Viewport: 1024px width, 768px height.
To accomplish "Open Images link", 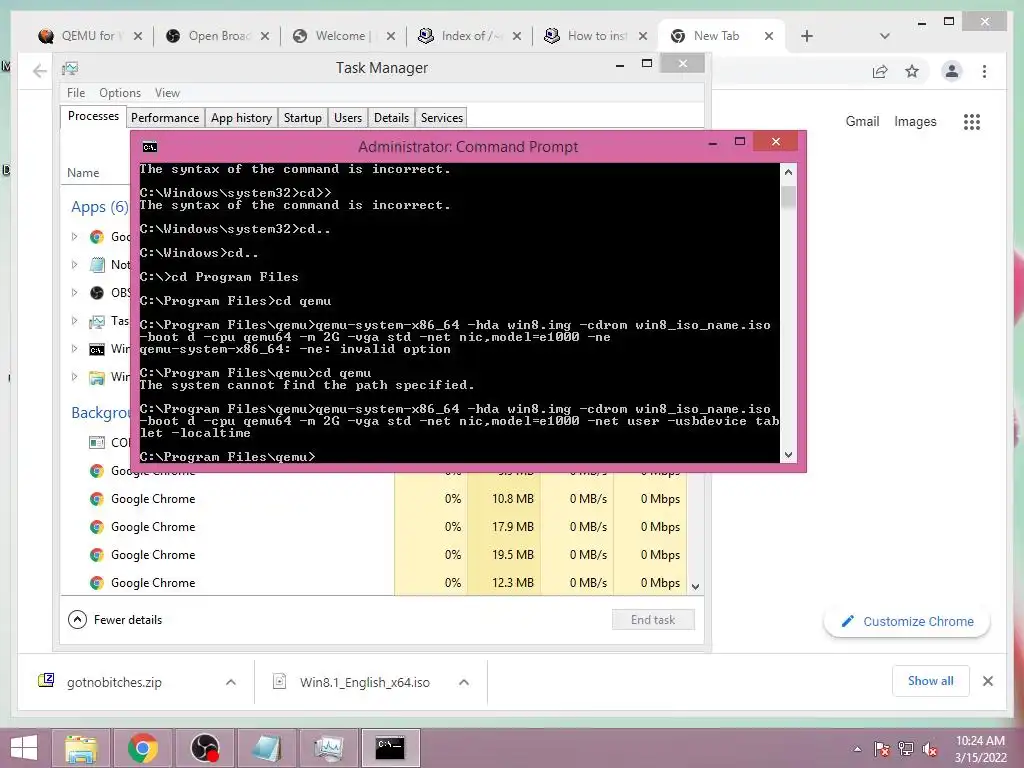I will click(915, 121).
